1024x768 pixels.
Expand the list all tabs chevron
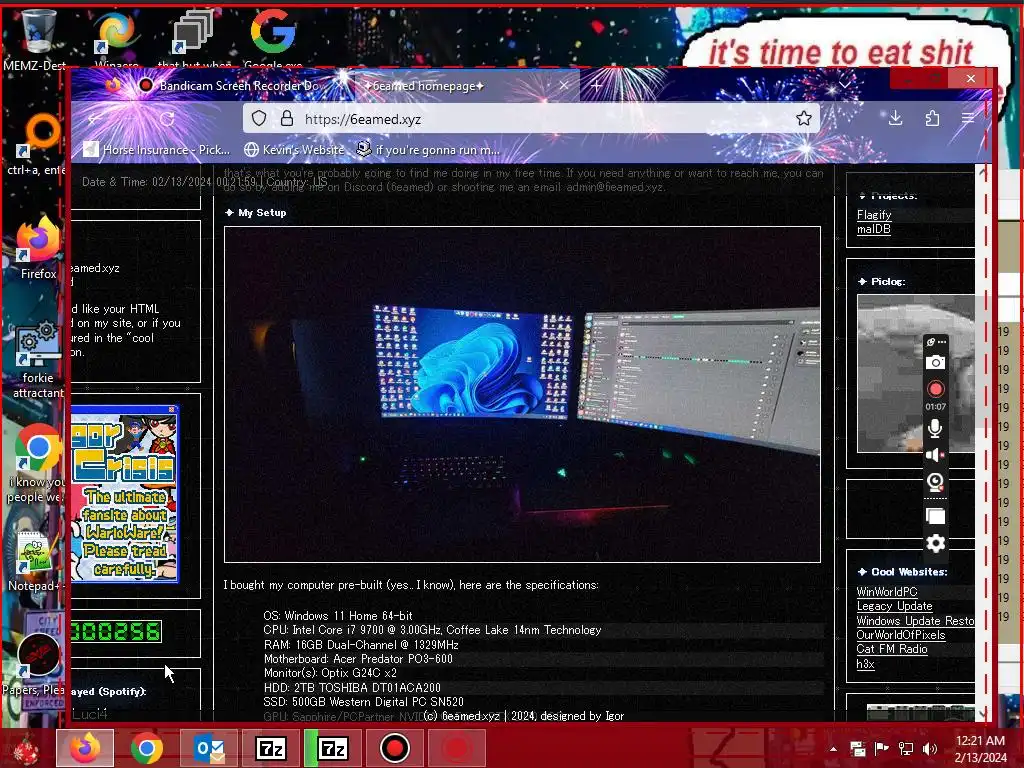(x=845, y=85)
